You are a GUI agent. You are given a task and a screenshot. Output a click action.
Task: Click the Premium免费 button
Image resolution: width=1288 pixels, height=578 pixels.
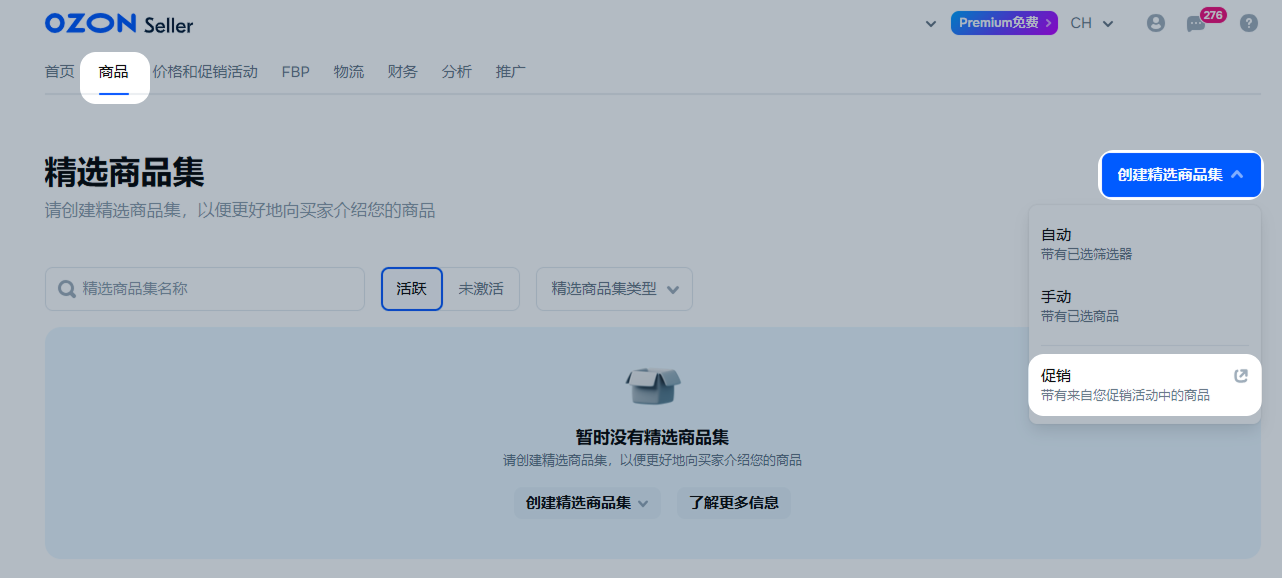(1004, 23)
